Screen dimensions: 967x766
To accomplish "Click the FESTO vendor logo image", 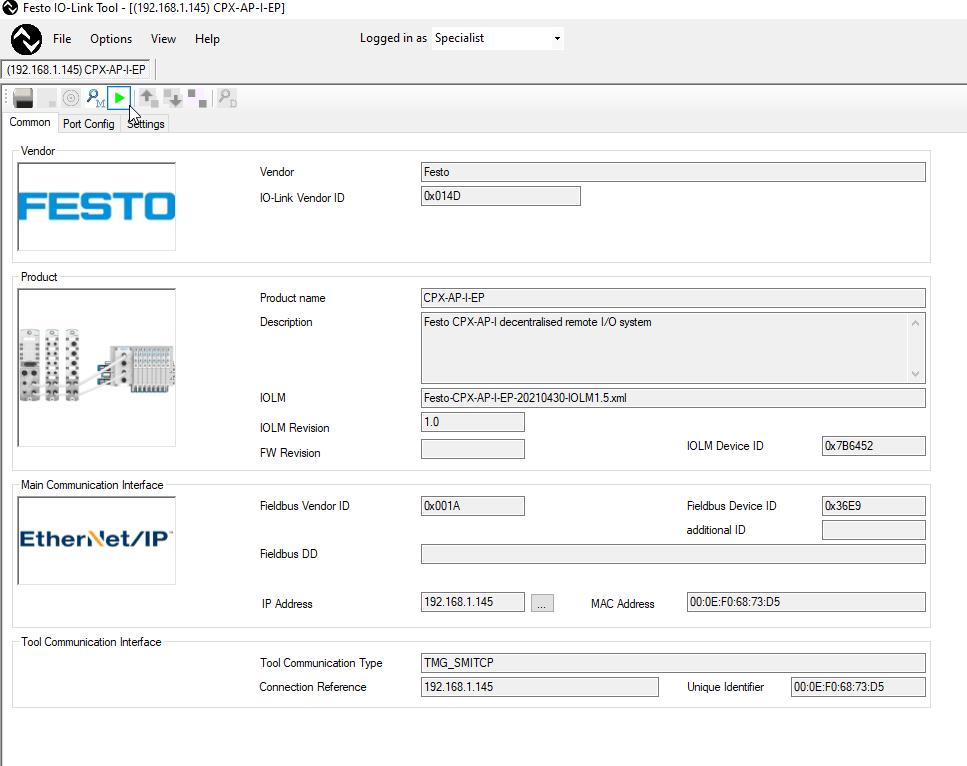I will tap(97, 207).
